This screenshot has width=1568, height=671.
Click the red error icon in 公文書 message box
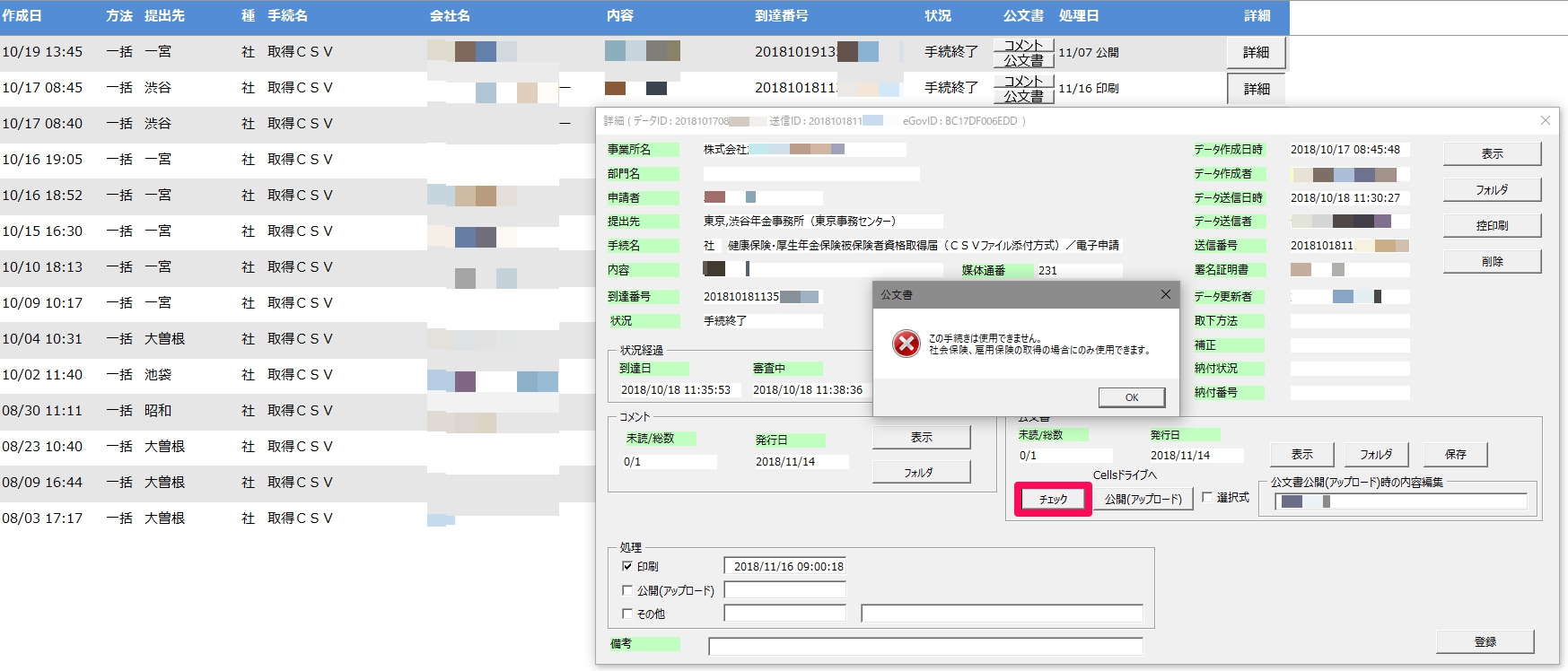tap(907, 344)
